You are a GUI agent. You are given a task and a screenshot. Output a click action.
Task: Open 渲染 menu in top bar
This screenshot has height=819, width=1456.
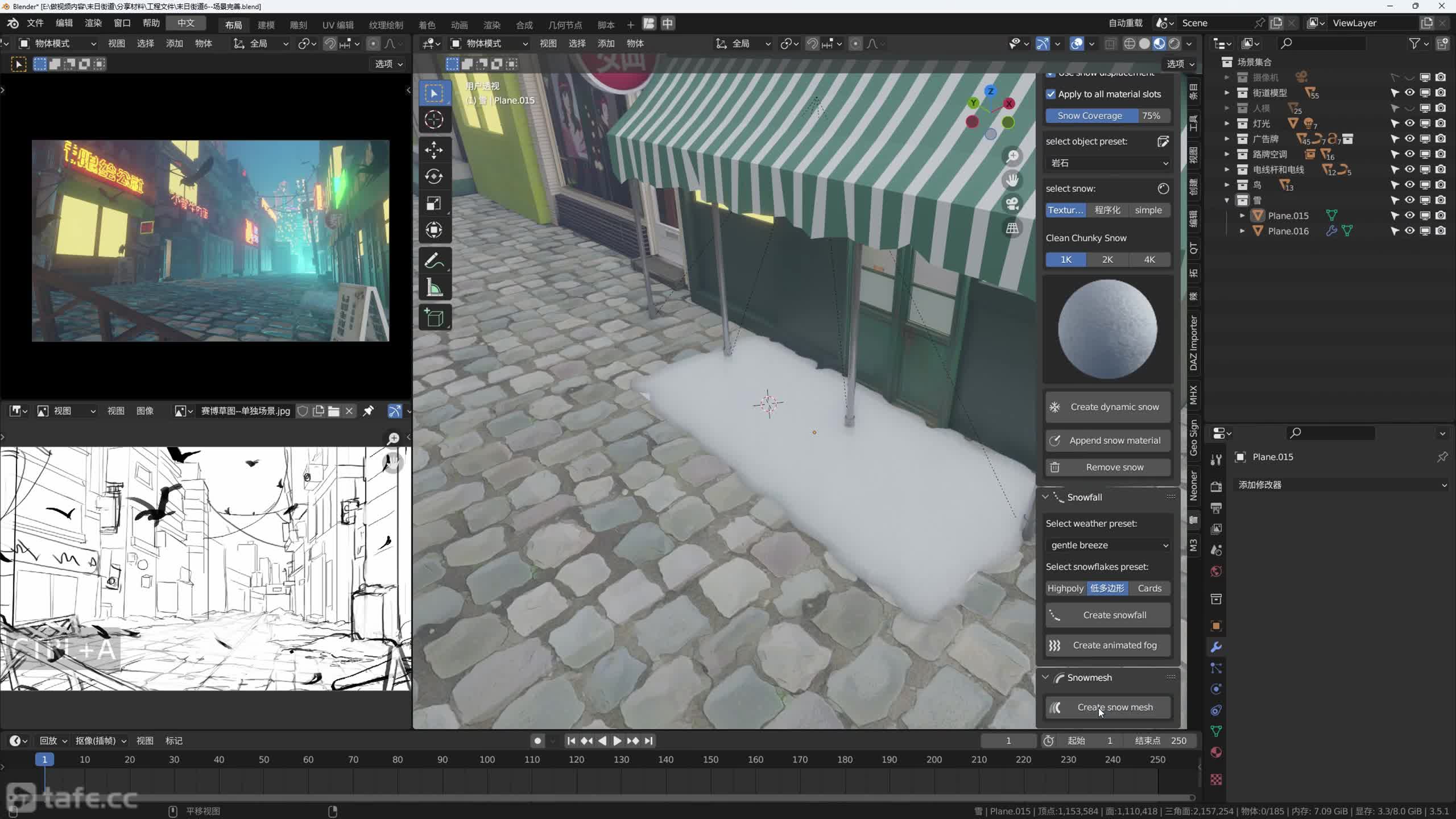(93, 23)
